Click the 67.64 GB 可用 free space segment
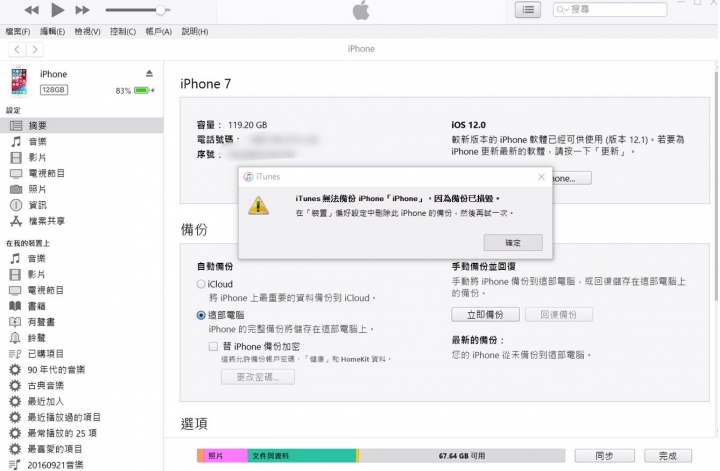Image resolution: width=720 pixels, height=471 pixels. pos(462,456)
